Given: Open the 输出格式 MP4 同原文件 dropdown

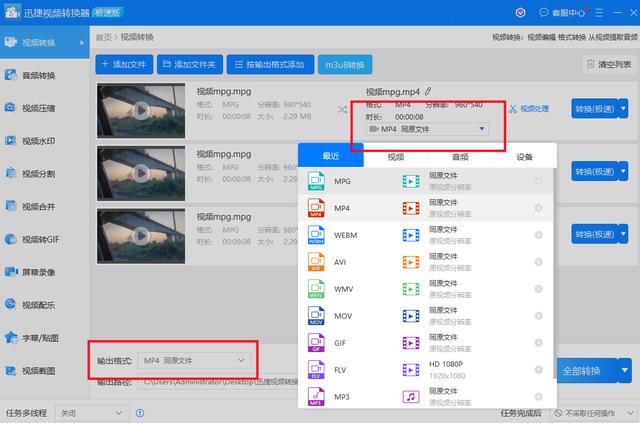Looking at the screenshot, I should coord(194,361).
